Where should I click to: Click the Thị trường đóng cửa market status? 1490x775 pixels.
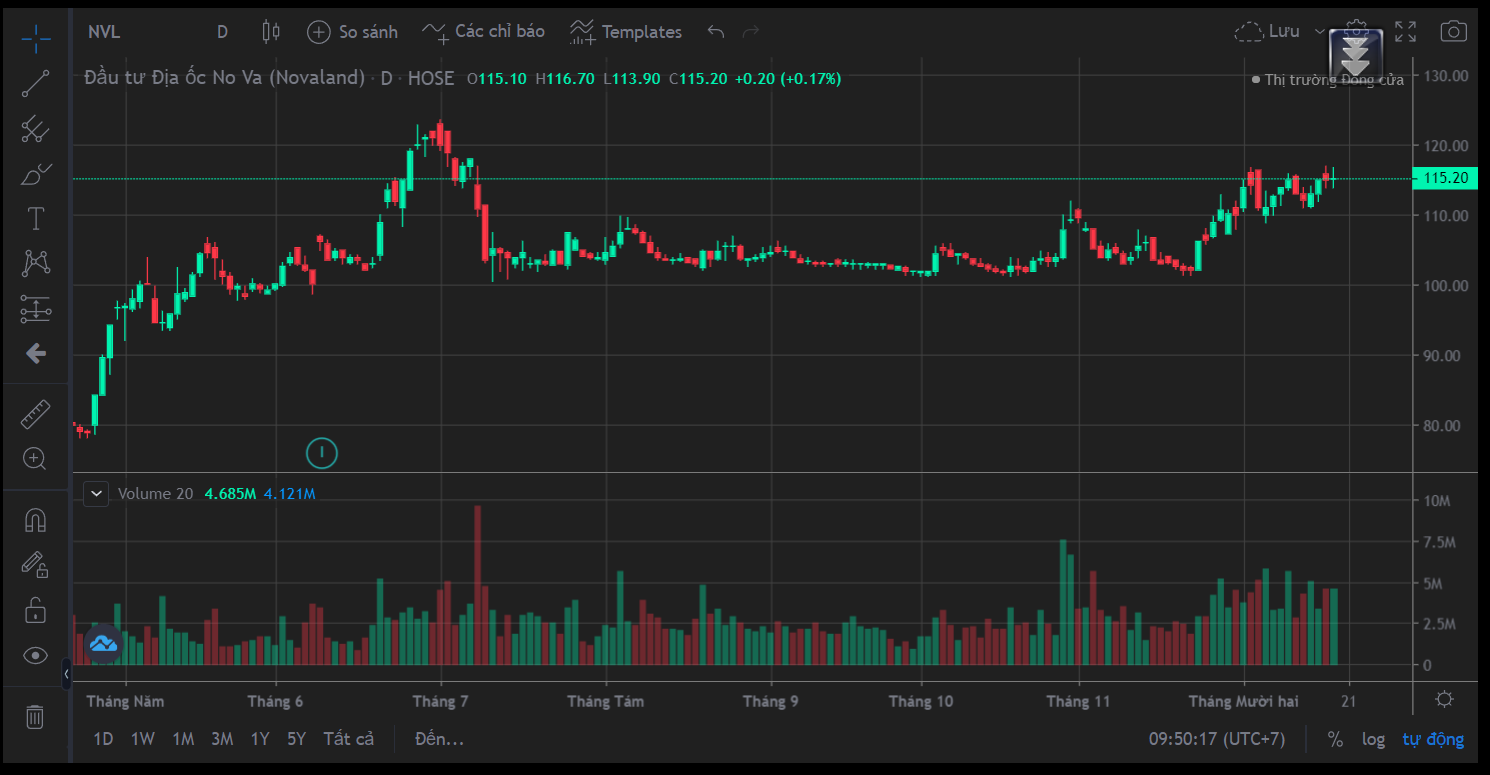coord(1328,80)
